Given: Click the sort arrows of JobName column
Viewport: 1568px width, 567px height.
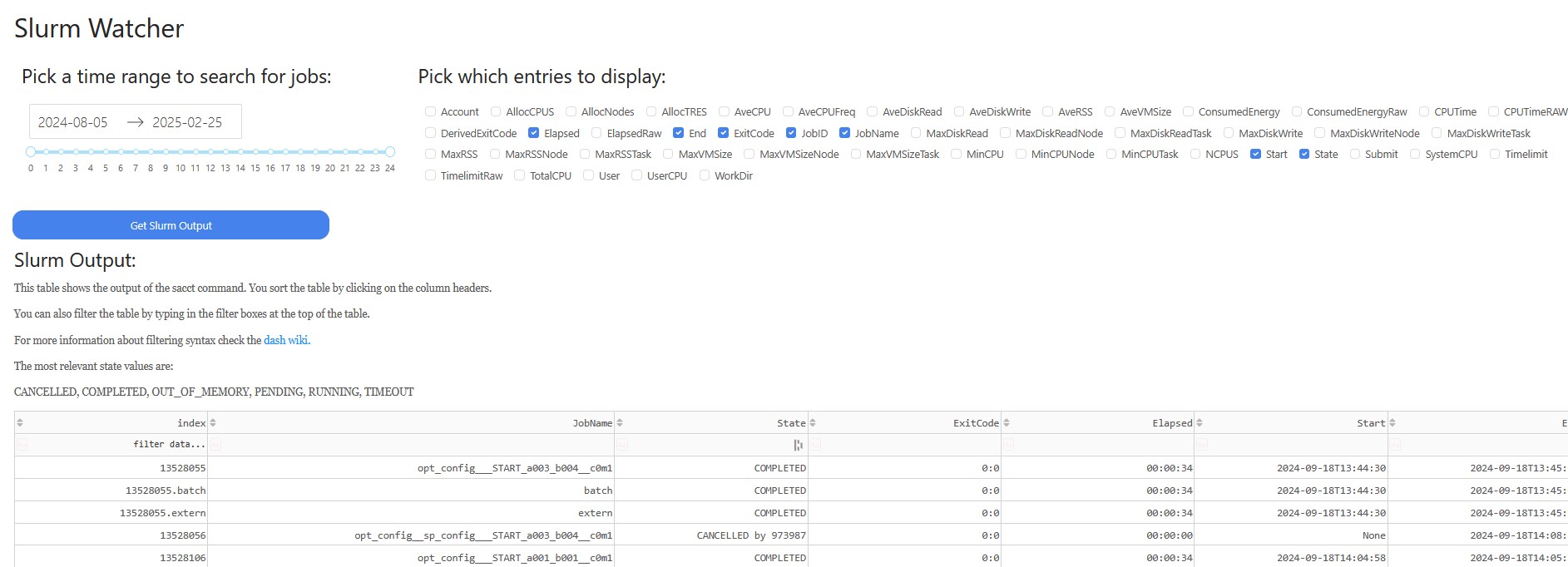Looking at the screenshot, I should [213, 423].
